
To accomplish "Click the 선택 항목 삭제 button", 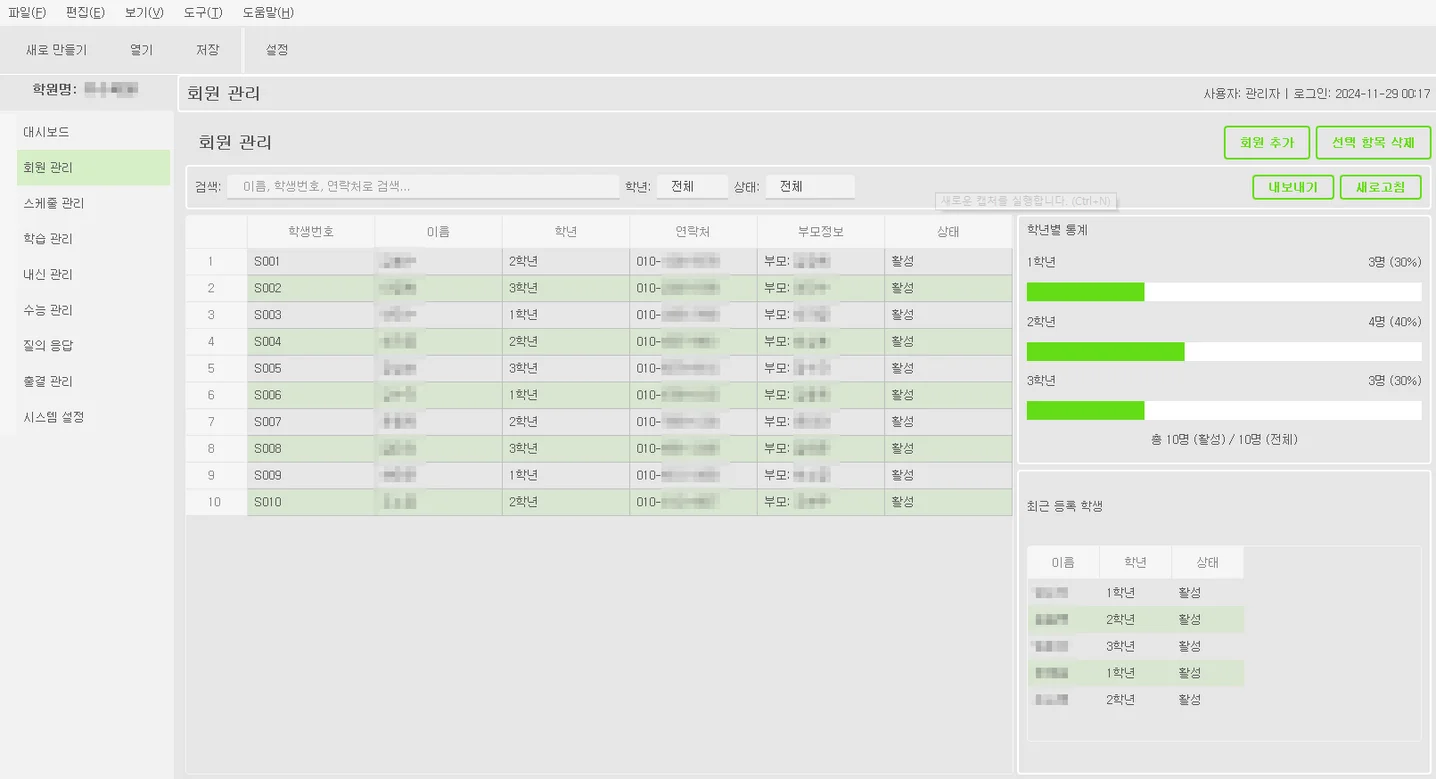I will [x=1373, y=143].
